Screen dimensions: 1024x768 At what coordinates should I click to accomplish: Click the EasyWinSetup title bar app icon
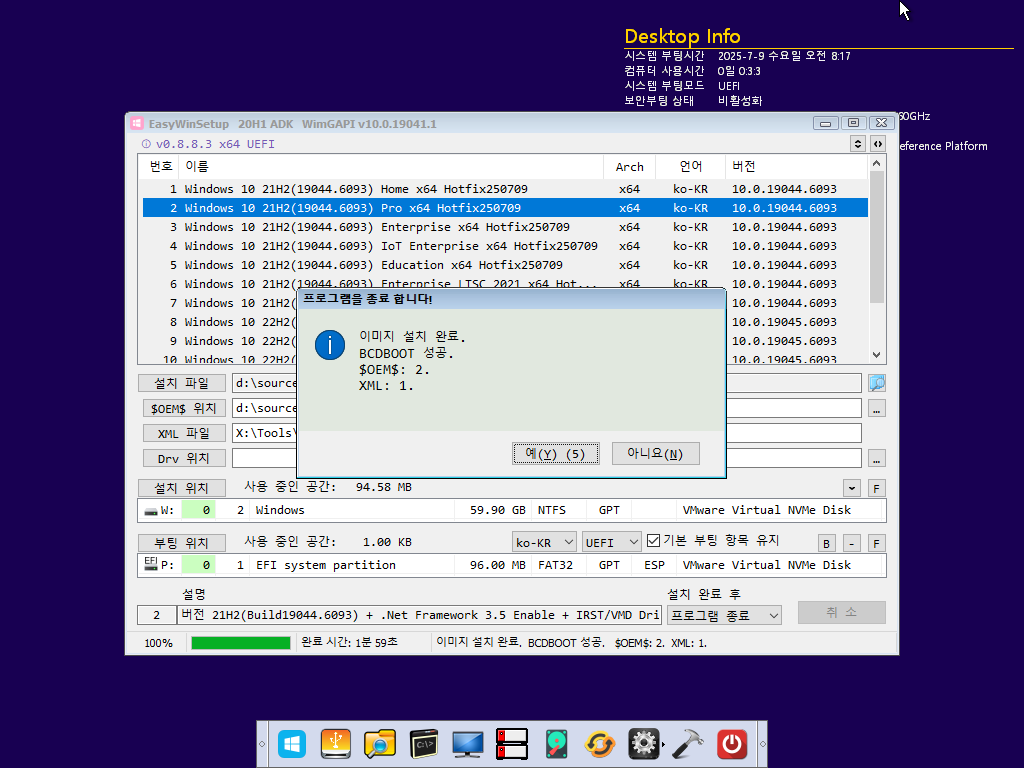136,123
